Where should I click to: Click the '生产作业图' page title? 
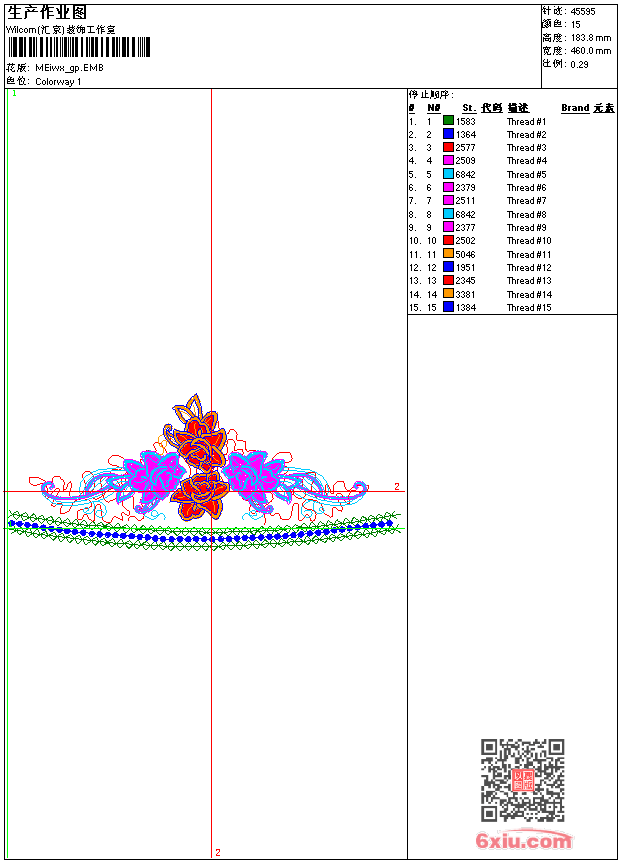(47, 13)
